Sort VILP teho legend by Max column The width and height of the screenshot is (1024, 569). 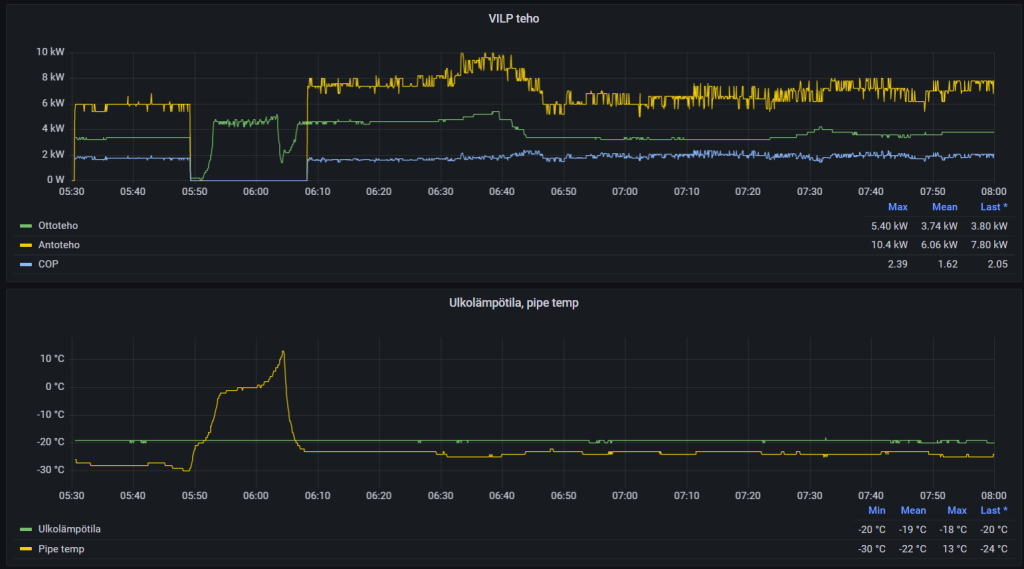coord(897,207)
